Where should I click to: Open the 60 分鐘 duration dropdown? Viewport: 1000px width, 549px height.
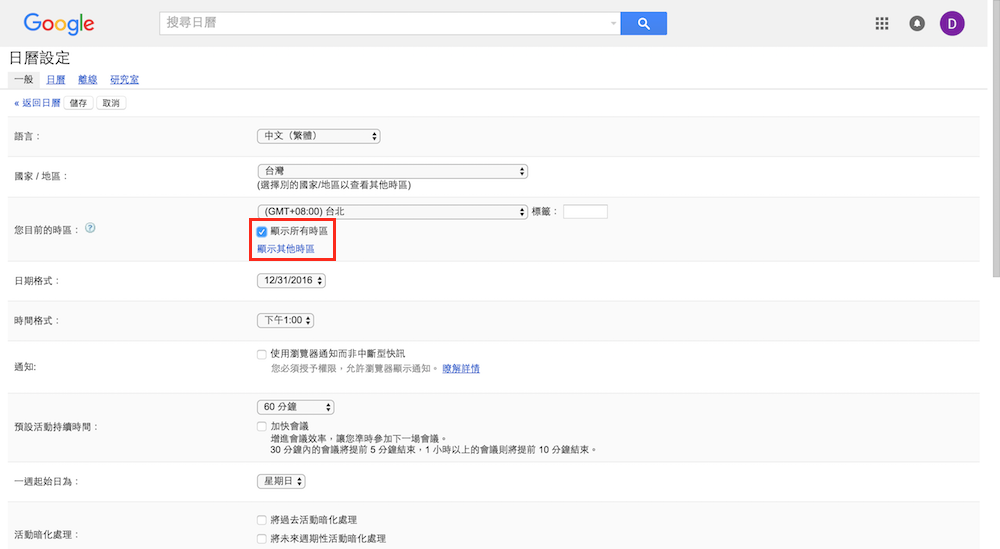pos(295,407)
